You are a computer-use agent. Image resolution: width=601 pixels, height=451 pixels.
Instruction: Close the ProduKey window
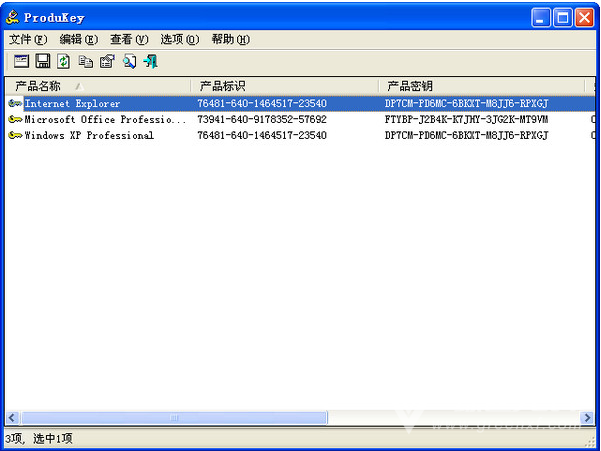pyautogui.click(x=585, y=17)
